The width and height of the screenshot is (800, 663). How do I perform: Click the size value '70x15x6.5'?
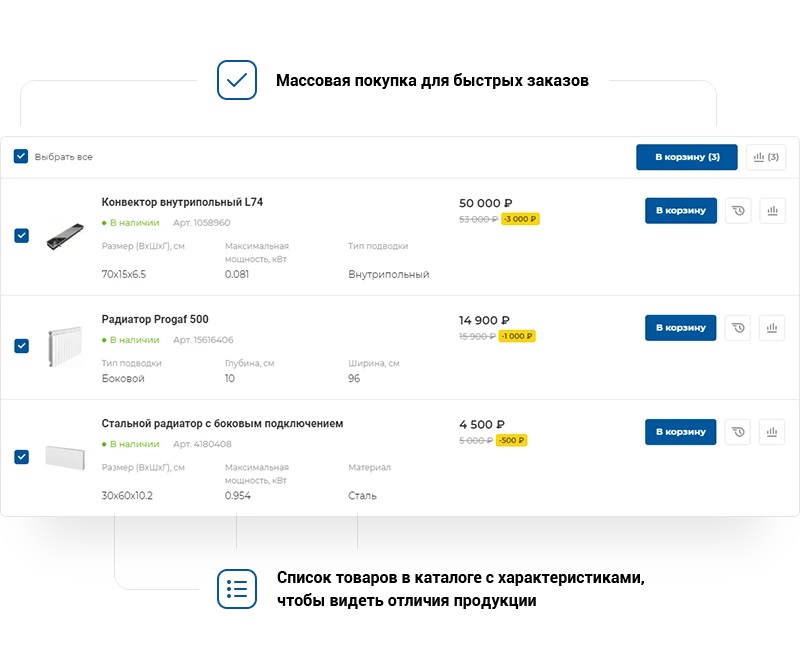click(x=124, y=275)
